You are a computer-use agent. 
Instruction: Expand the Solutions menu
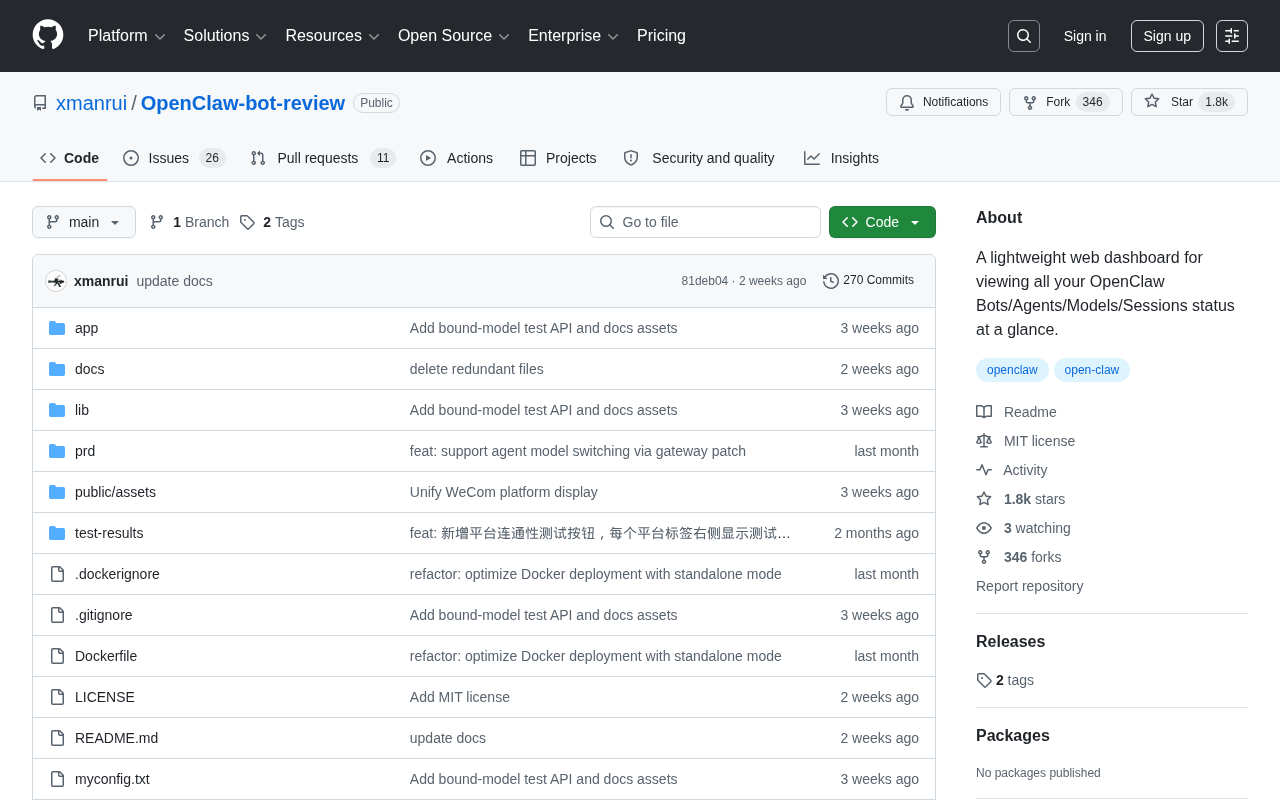click(x=225, y=36)
